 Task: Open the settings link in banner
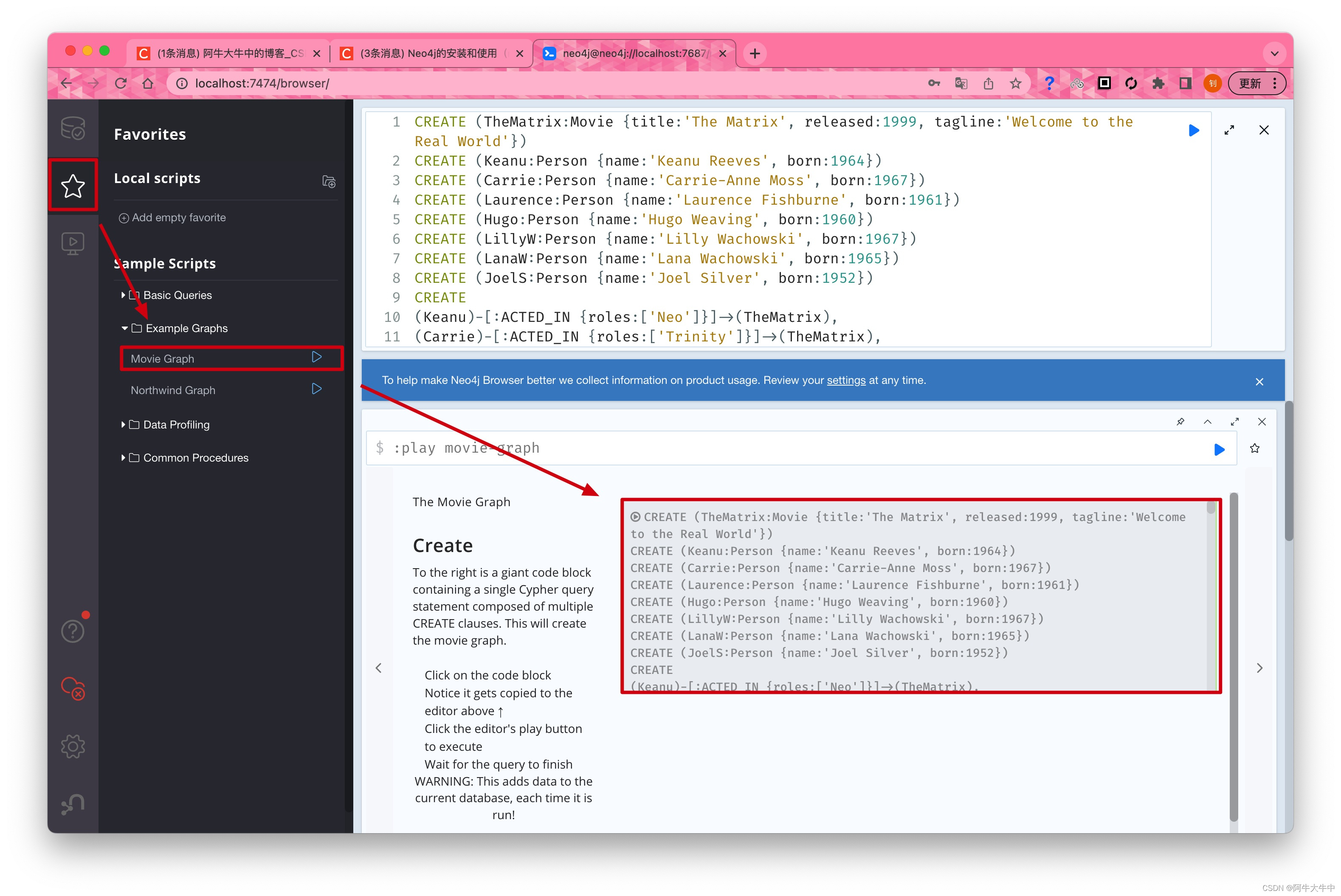point(846,380)
